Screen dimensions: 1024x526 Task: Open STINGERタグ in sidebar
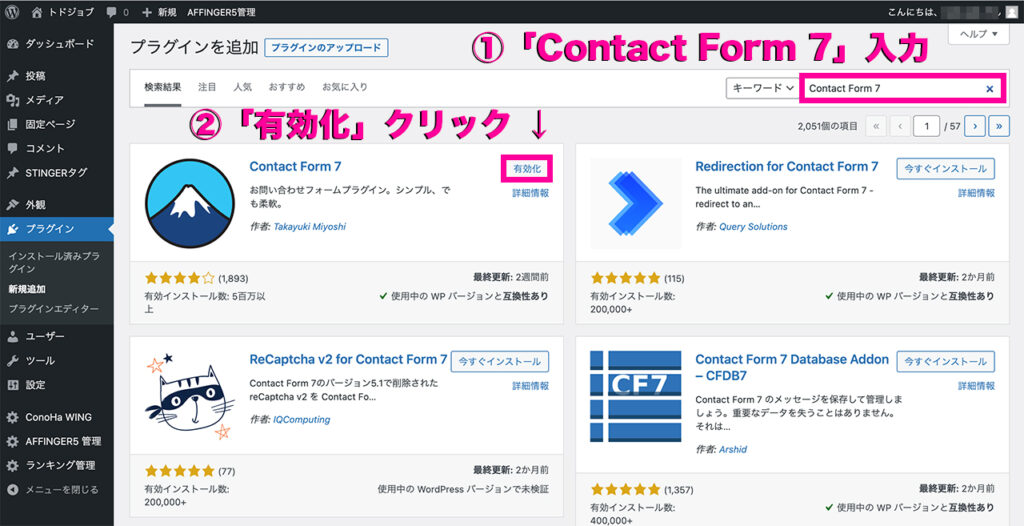[57, 173]
